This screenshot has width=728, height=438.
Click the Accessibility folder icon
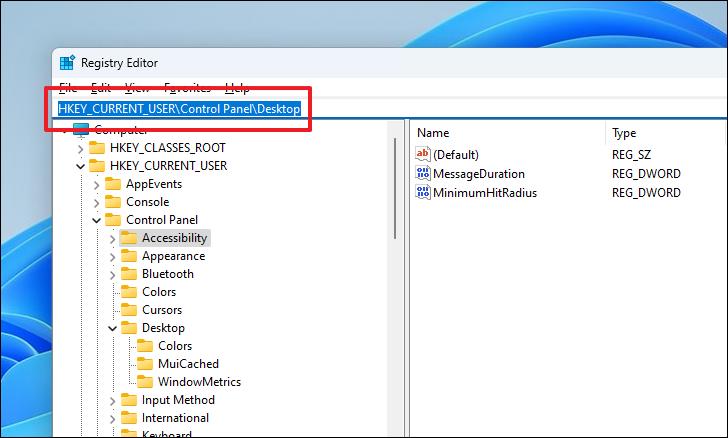tap(129, 238)
